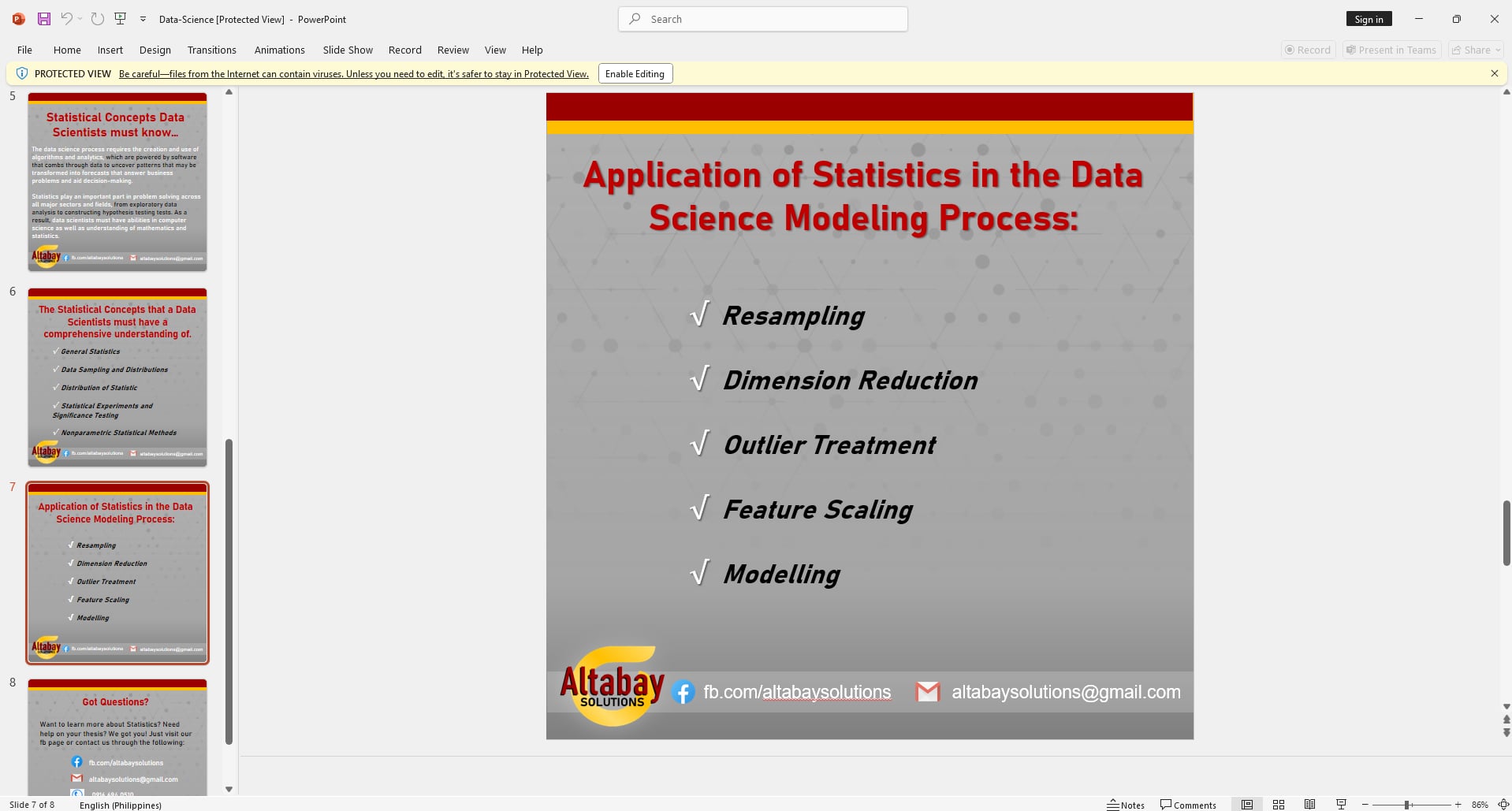Click Present in Teams button
This screenshot has width=1512, height=811.
pyautogui.click(x=1391, y=50)
